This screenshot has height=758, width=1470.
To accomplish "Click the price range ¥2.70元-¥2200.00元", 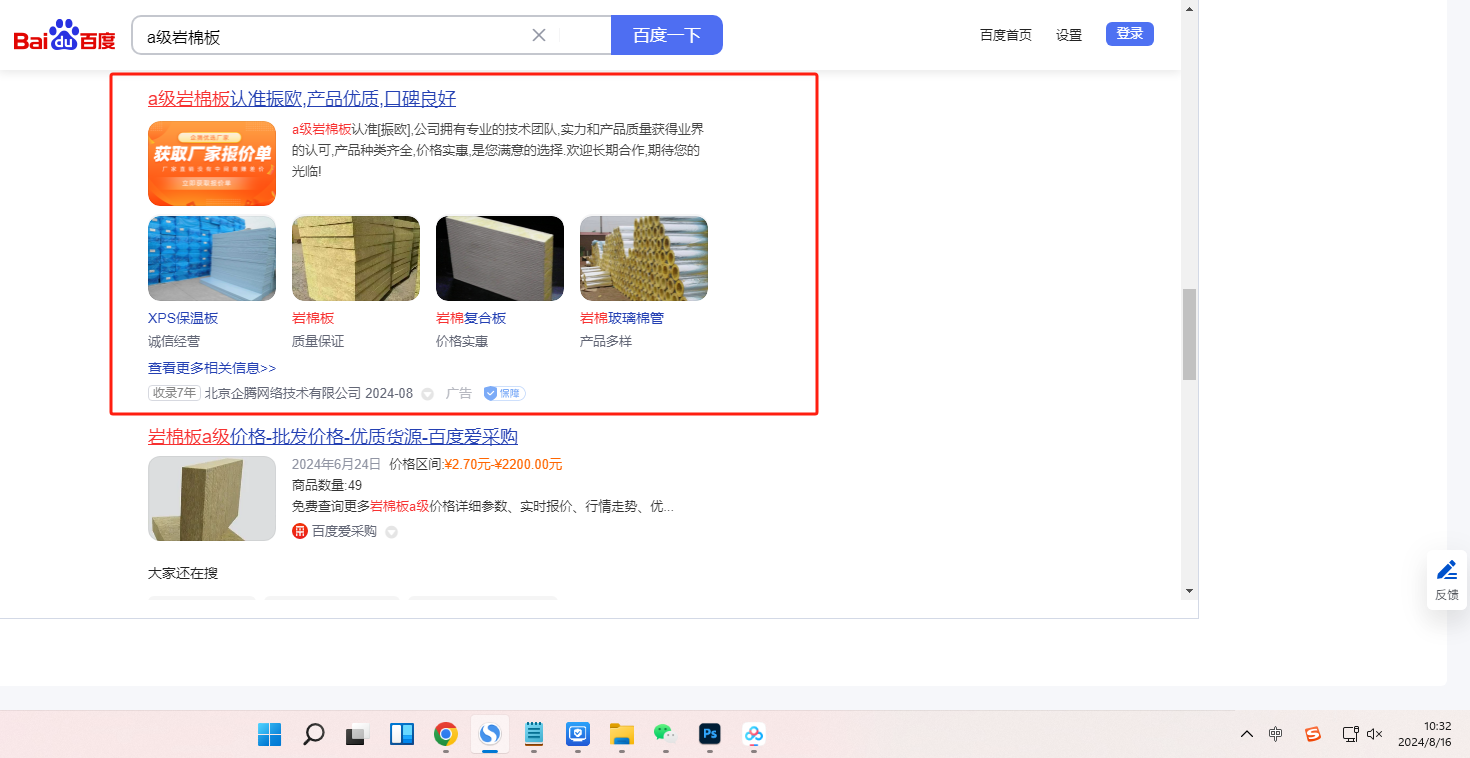I will click(x=503, y=464).
